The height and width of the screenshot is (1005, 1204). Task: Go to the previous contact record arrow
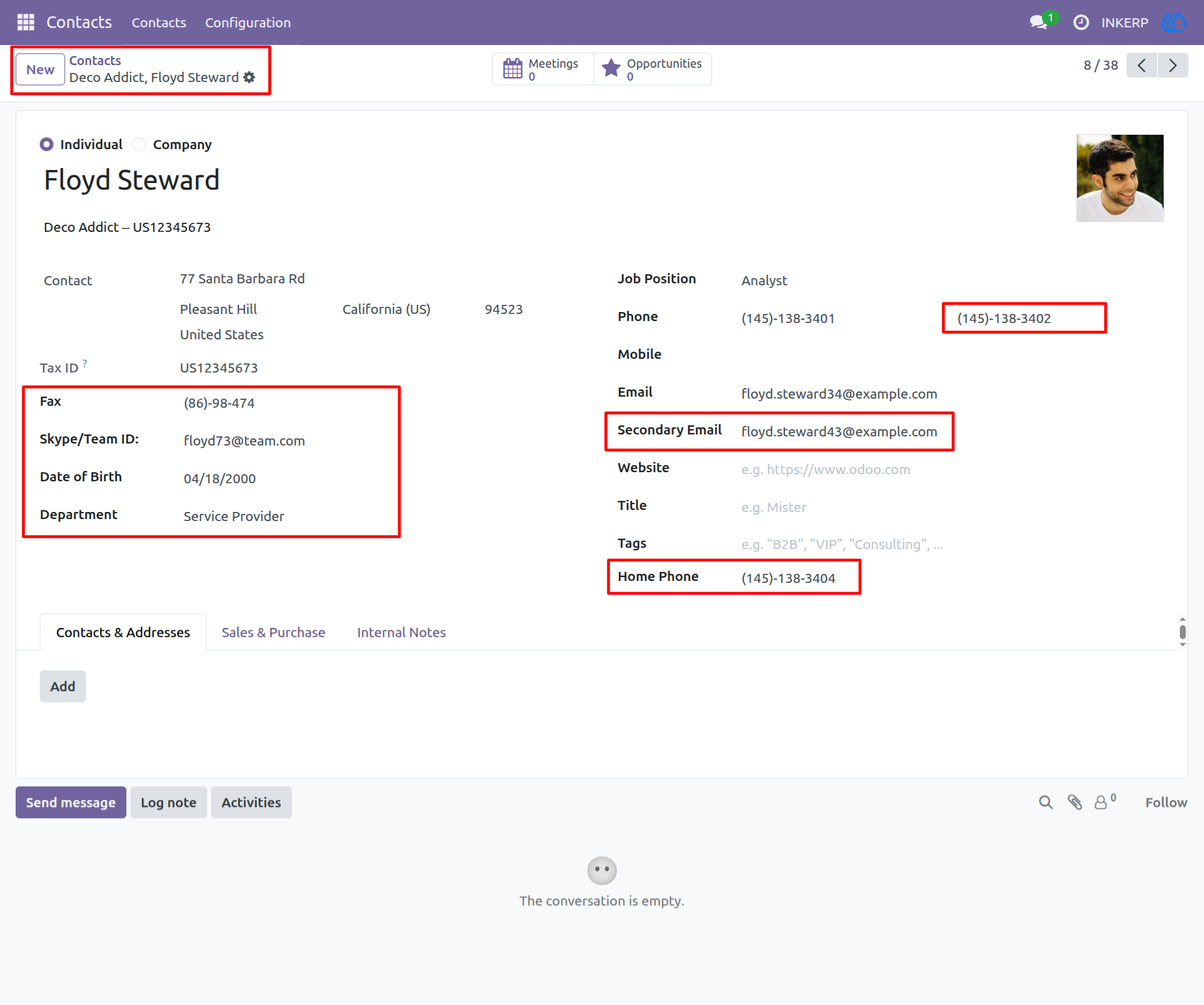1141,65
